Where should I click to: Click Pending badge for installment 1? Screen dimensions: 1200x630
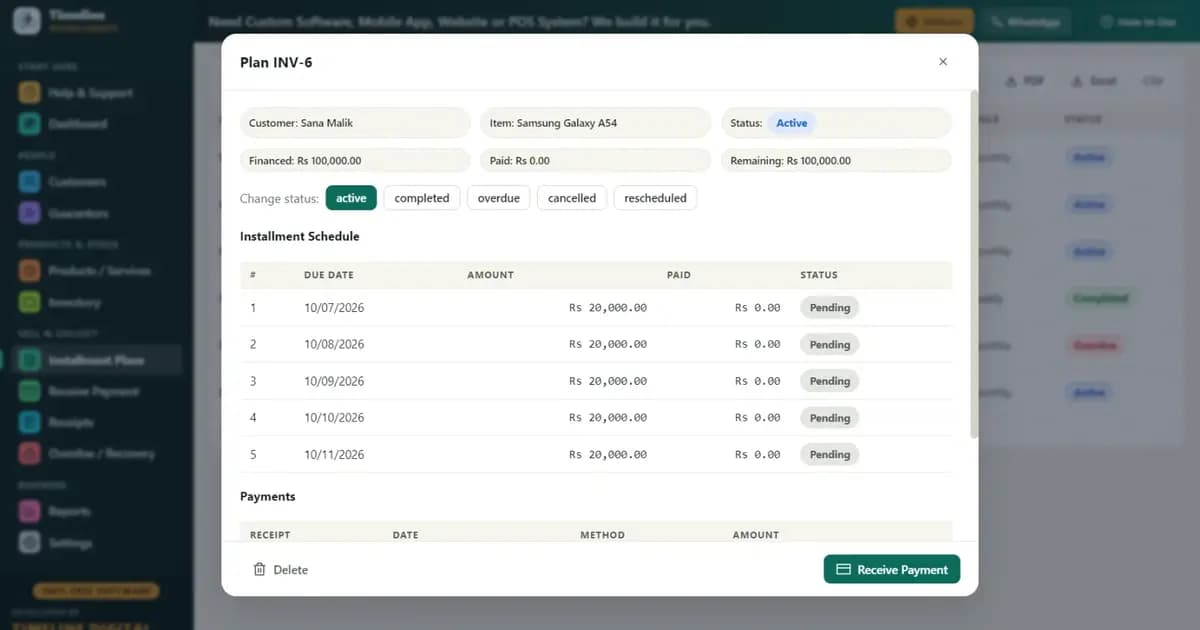829,308
